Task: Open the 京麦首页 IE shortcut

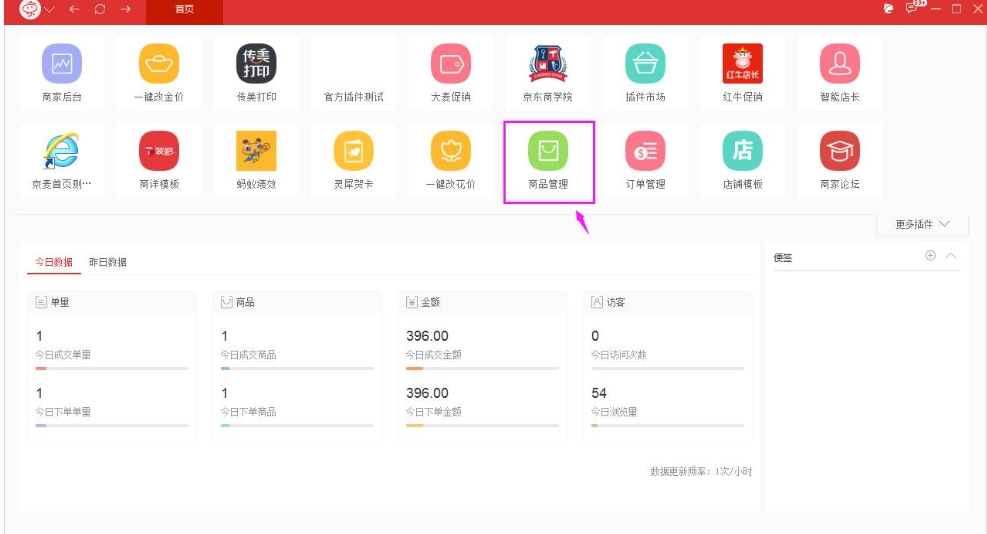Action: [62, 151]
